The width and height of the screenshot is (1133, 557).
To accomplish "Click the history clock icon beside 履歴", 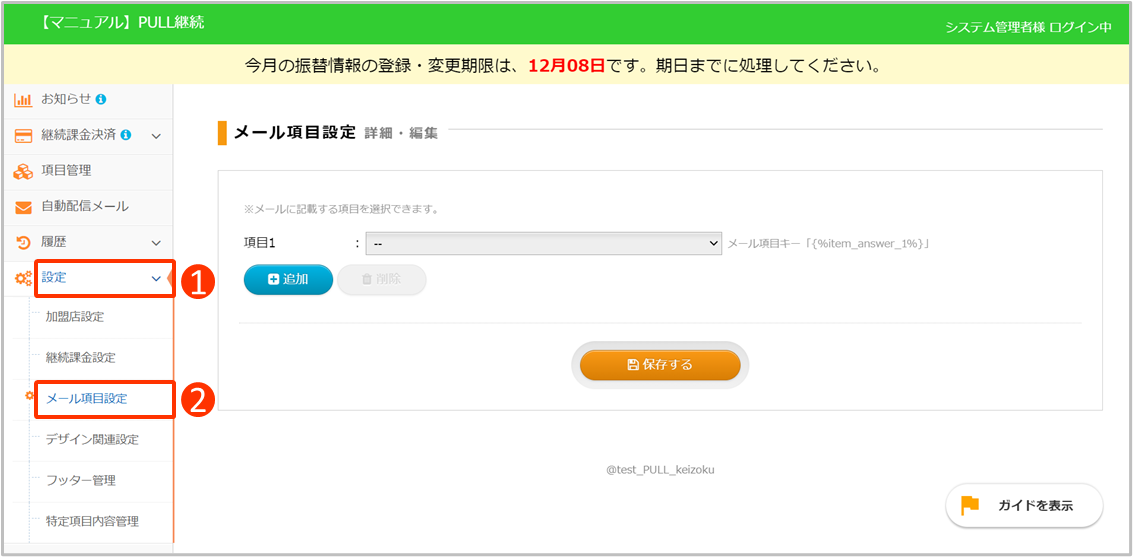I will 22,242.
